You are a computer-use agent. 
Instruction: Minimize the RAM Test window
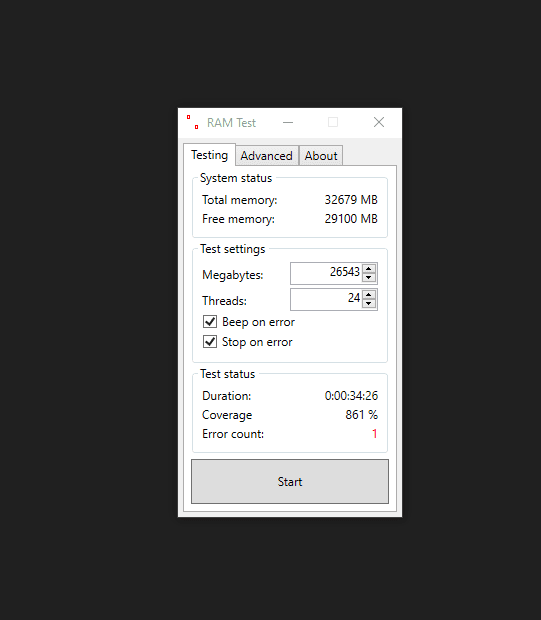[x=288, y=123]
